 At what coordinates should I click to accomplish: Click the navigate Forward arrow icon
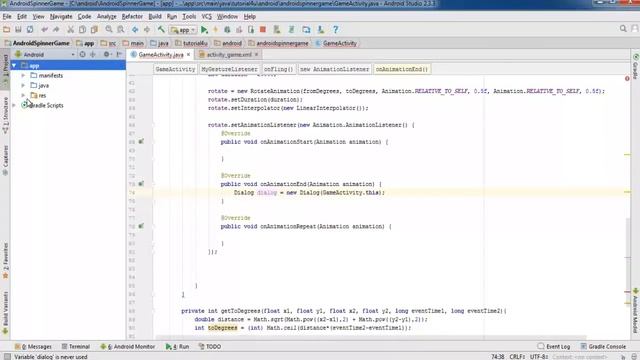click(147, 29)
